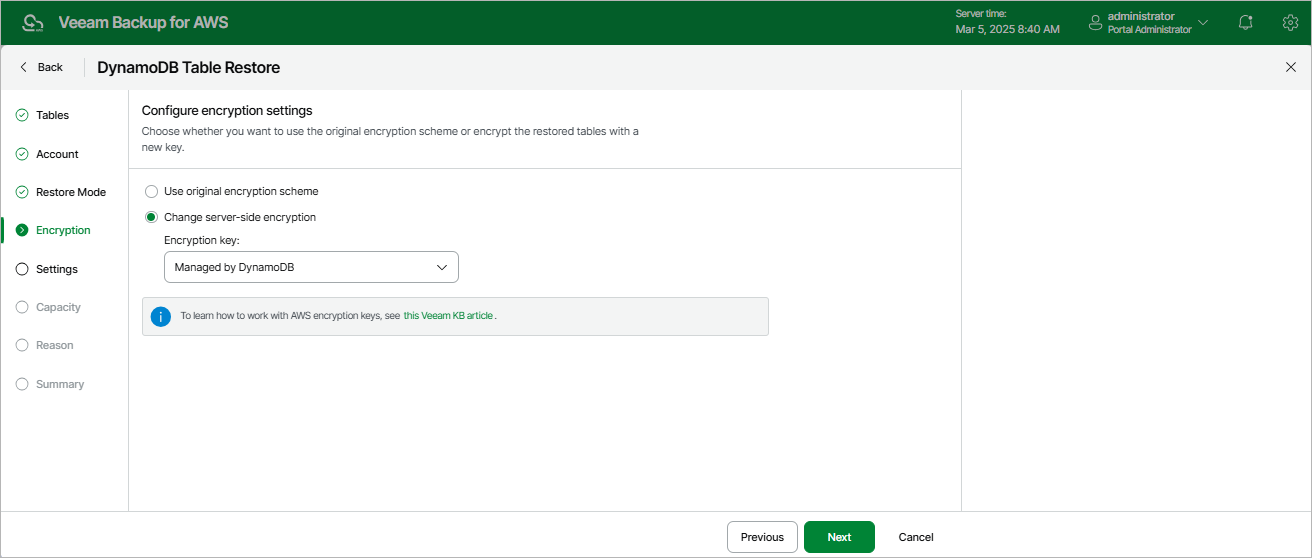1312x558 pixels.
Task: Click the Veeam cloud logo icon
Action: [x=33, y=22]
